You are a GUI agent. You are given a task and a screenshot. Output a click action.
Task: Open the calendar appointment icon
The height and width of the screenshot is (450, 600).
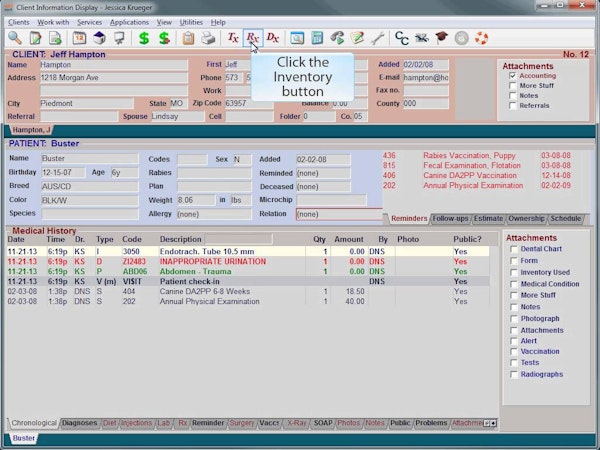[79, 38]
